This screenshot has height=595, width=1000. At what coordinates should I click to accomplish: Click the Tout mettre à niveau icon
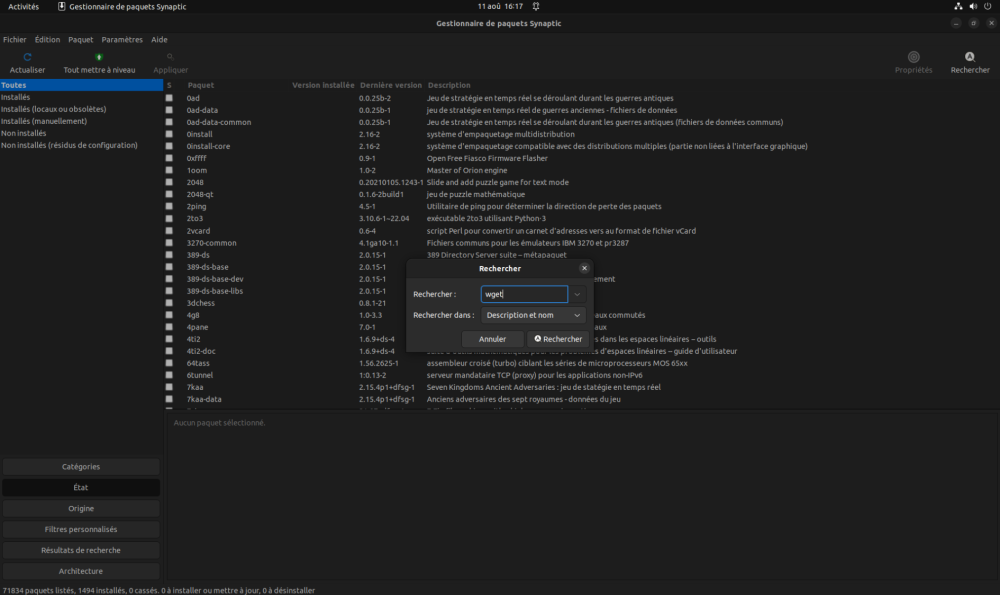[x=99, y=58]
